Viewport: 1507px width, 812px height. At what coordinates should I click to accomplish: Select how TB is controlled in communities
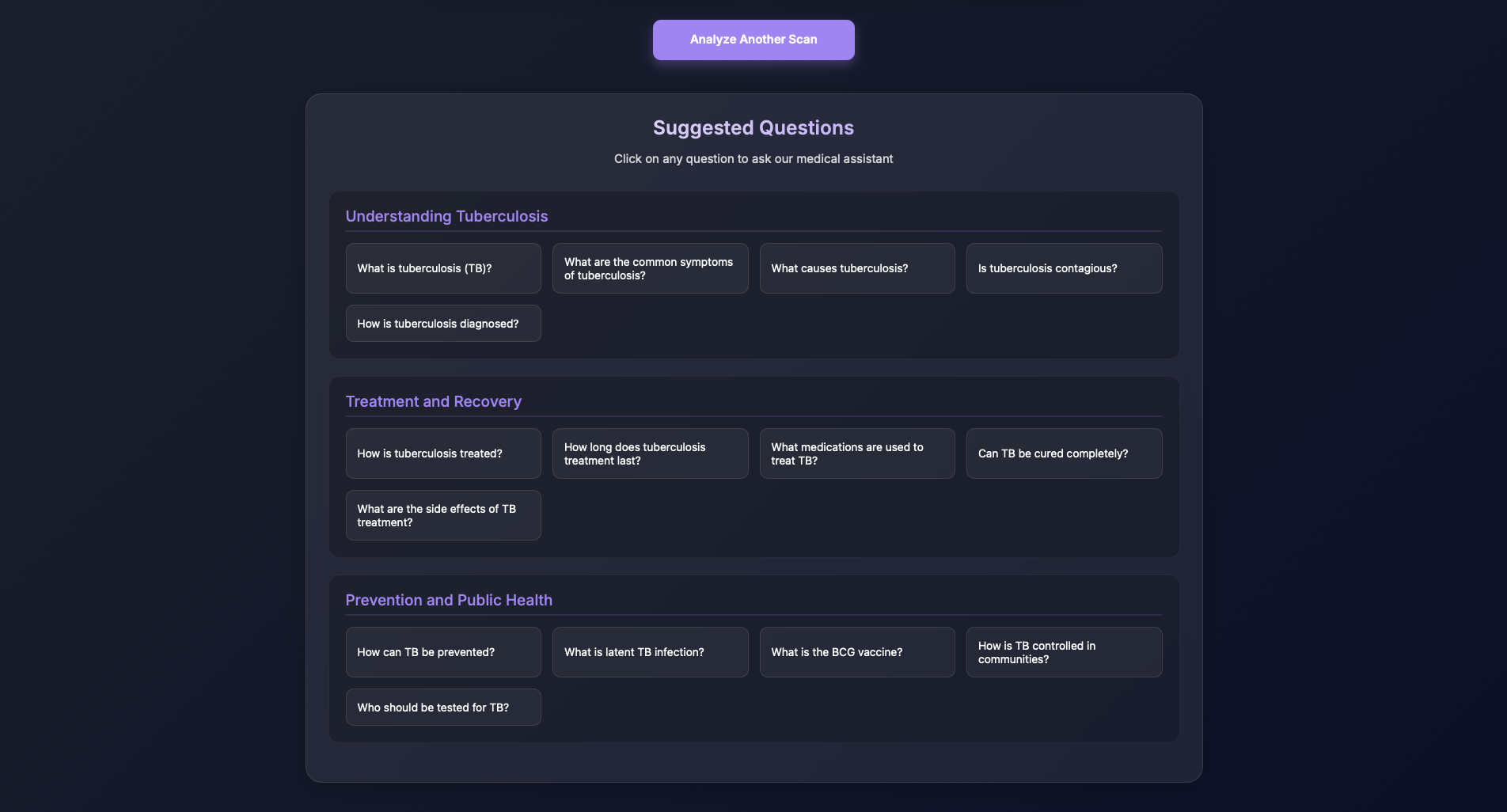pos(1064,652)
